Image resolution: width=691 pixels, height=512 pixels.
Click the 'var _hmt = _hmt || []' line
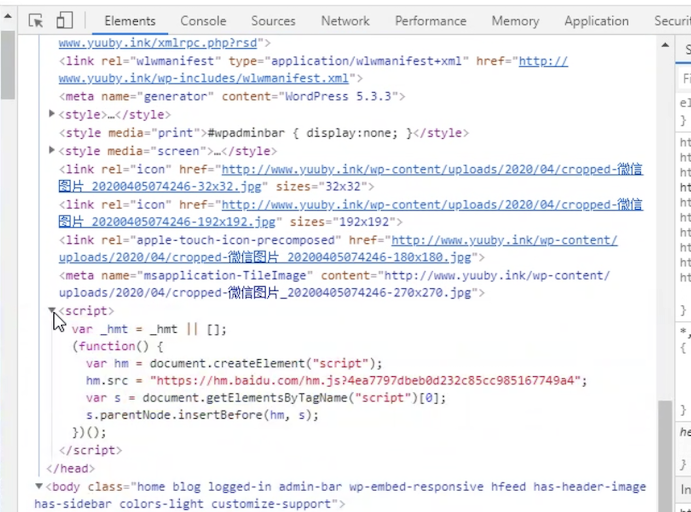(x=149, y=329)
